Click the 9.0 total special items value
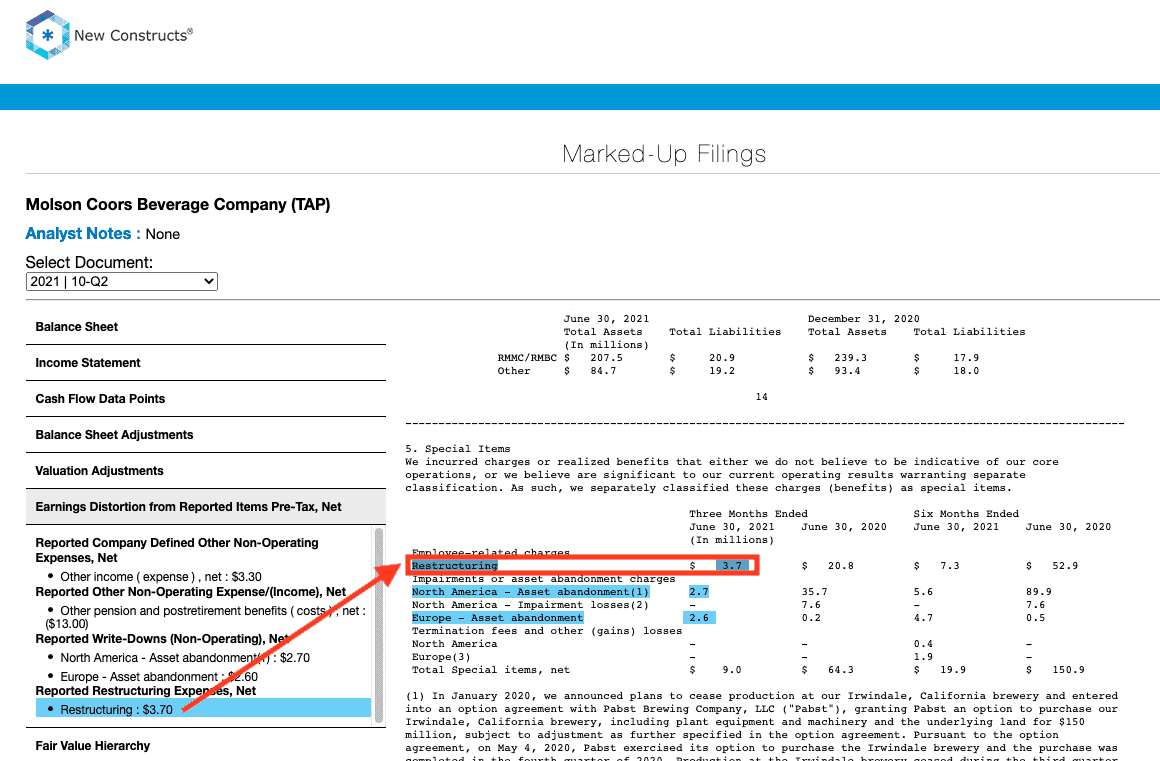Viewport: 1160px width, 761px height. [x=732, y=670]
